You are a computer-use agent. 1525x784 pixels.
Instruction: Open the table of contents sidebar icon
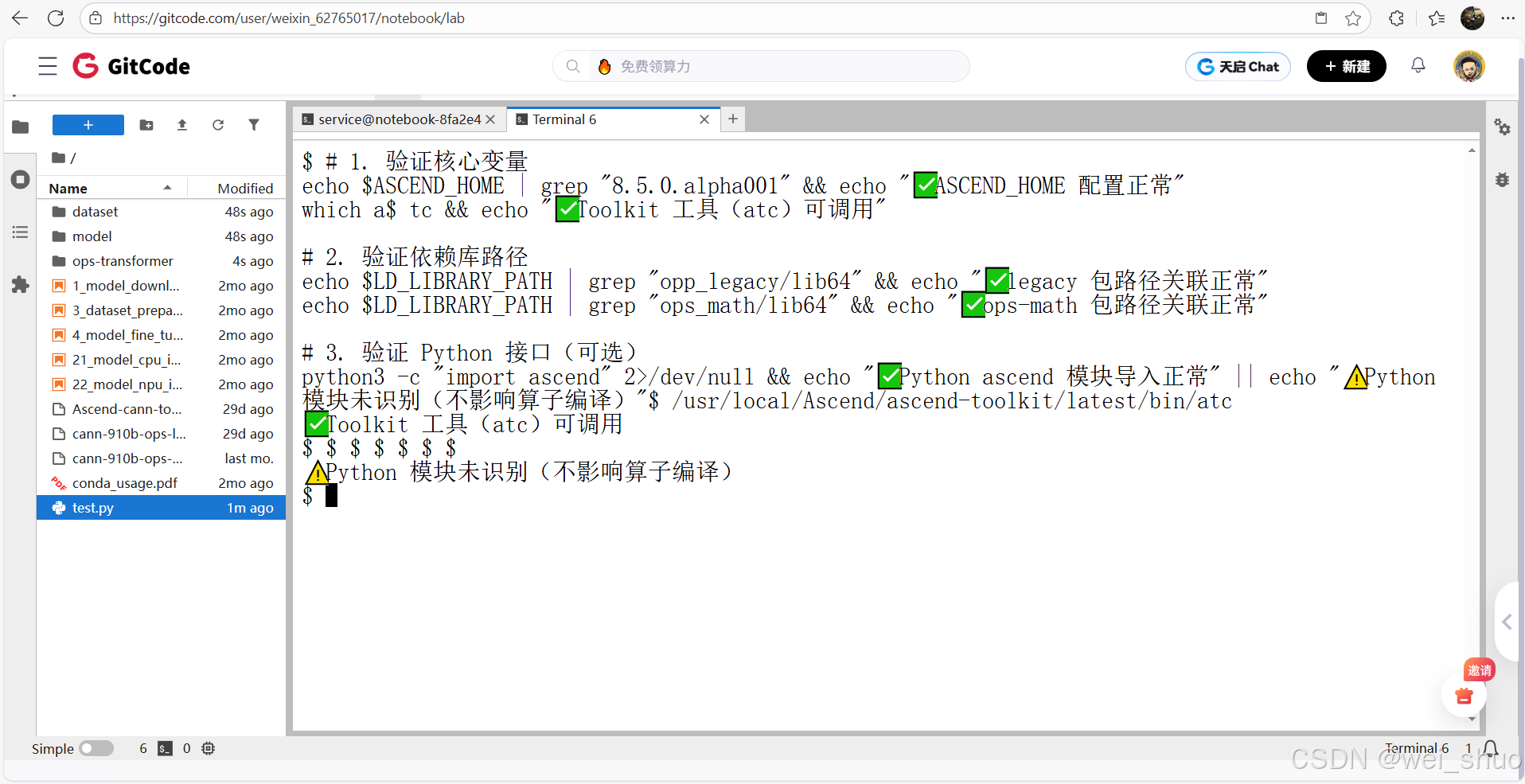click(x=21, y=232)
